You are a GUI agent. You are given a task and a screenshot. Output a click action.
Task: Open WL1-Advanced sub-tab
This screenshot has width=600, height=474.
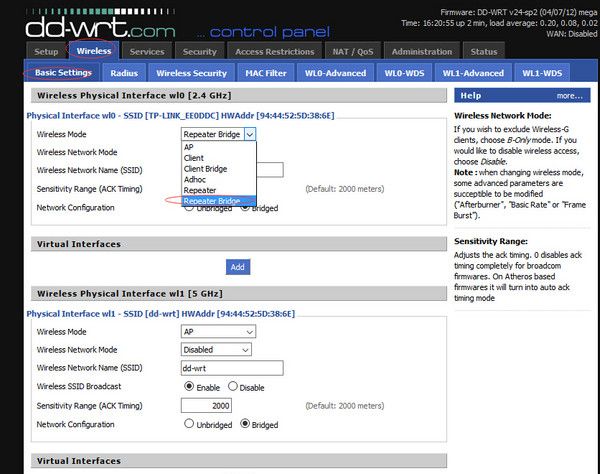point(473,73)
